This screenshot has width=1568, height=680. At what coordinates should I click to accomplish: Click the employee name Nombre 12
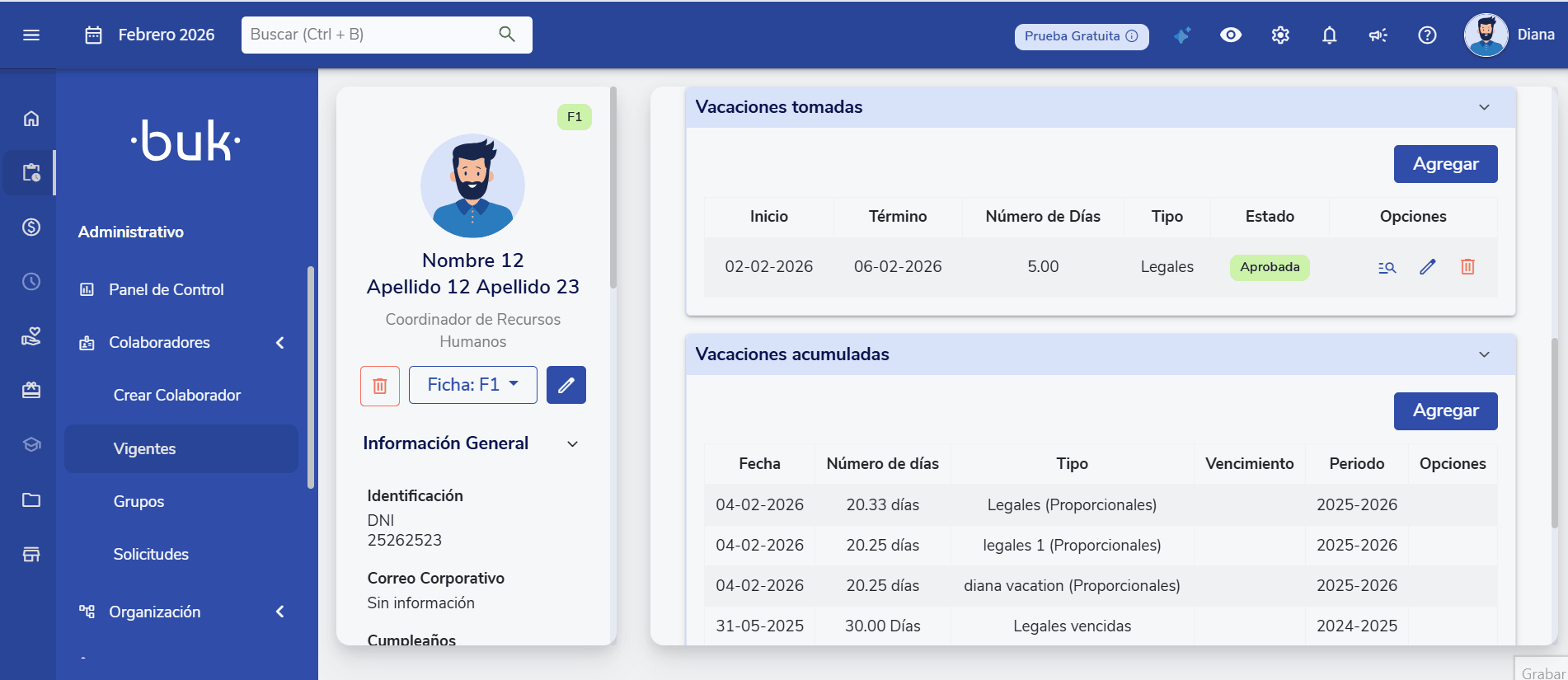[x=472, y=260]
